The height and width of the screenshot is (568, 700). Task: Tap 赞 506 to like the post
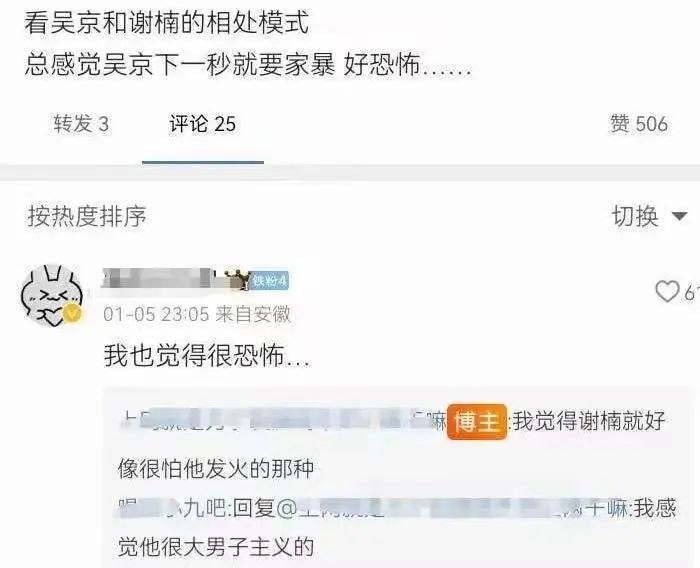point(639,124)
